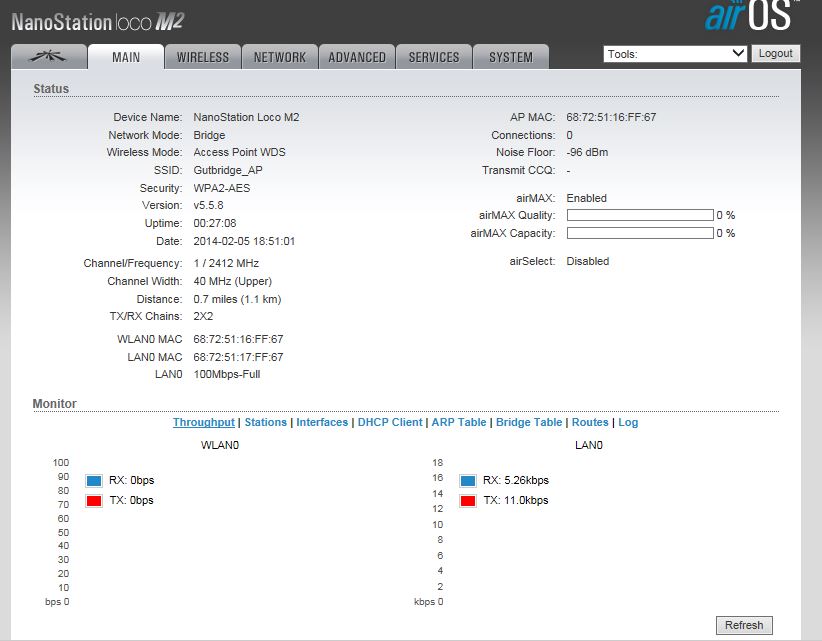
Task: Click the SSID value 'Gutbridge_AP'
Action: click(x=228, y=170)
